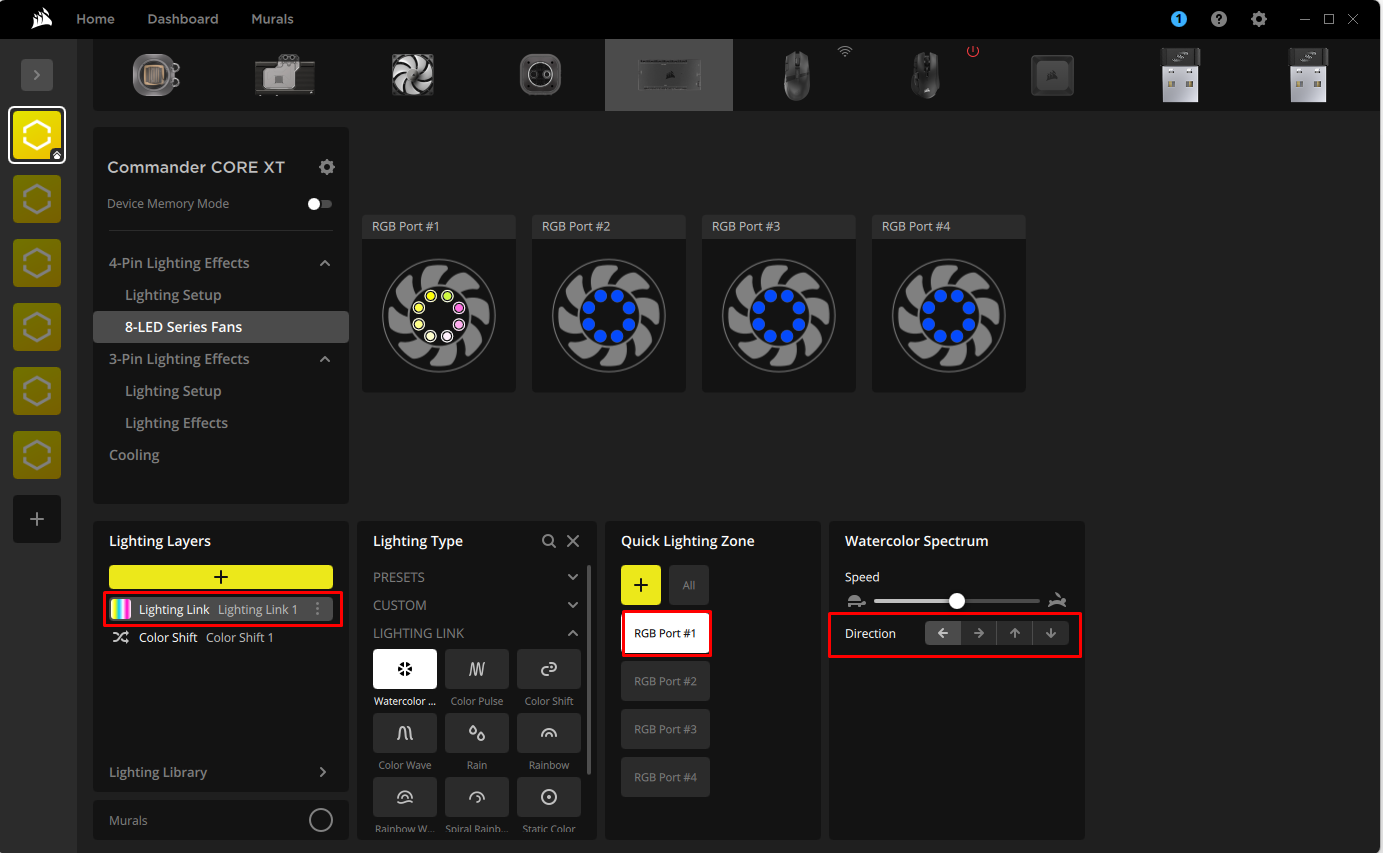Select the wireless mouse device icon

797,75
